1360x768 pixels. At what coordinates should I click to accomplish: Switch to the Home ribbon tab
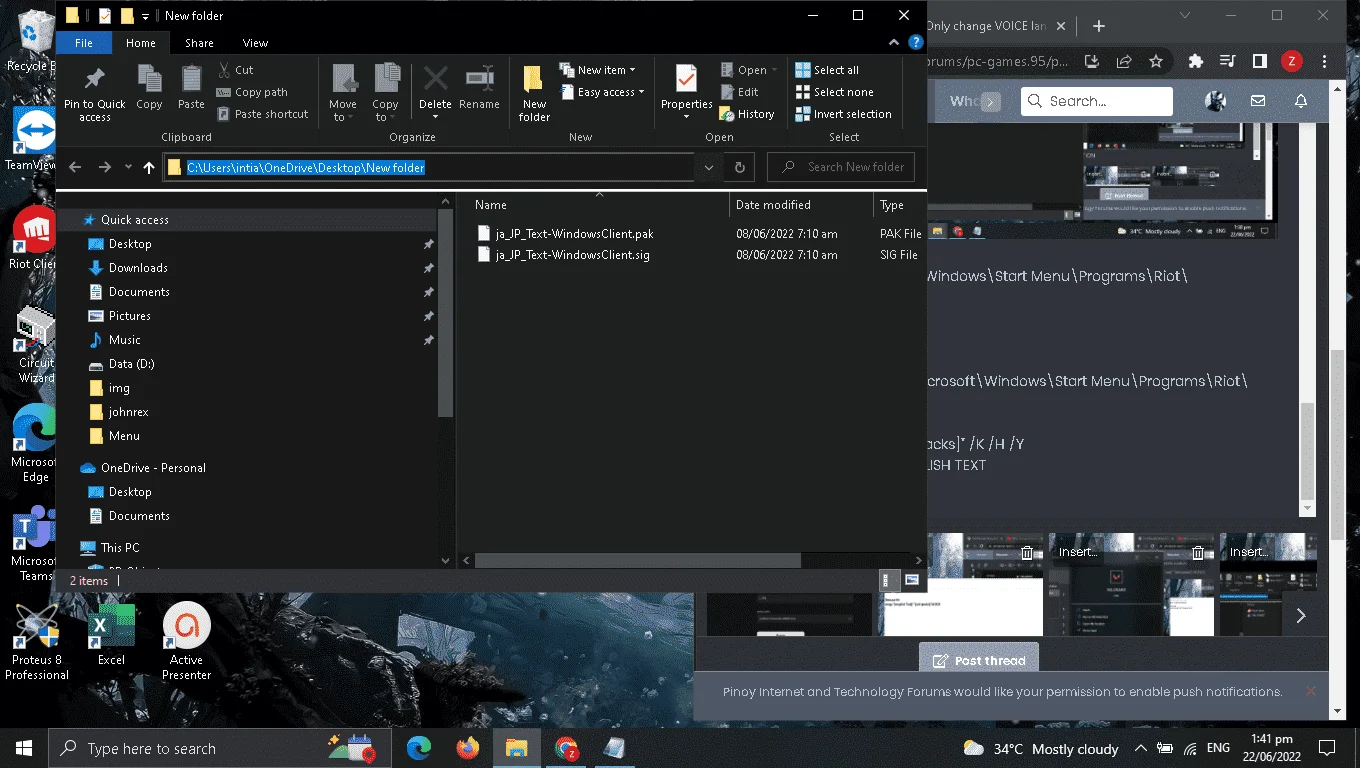[x=140, y=43]
